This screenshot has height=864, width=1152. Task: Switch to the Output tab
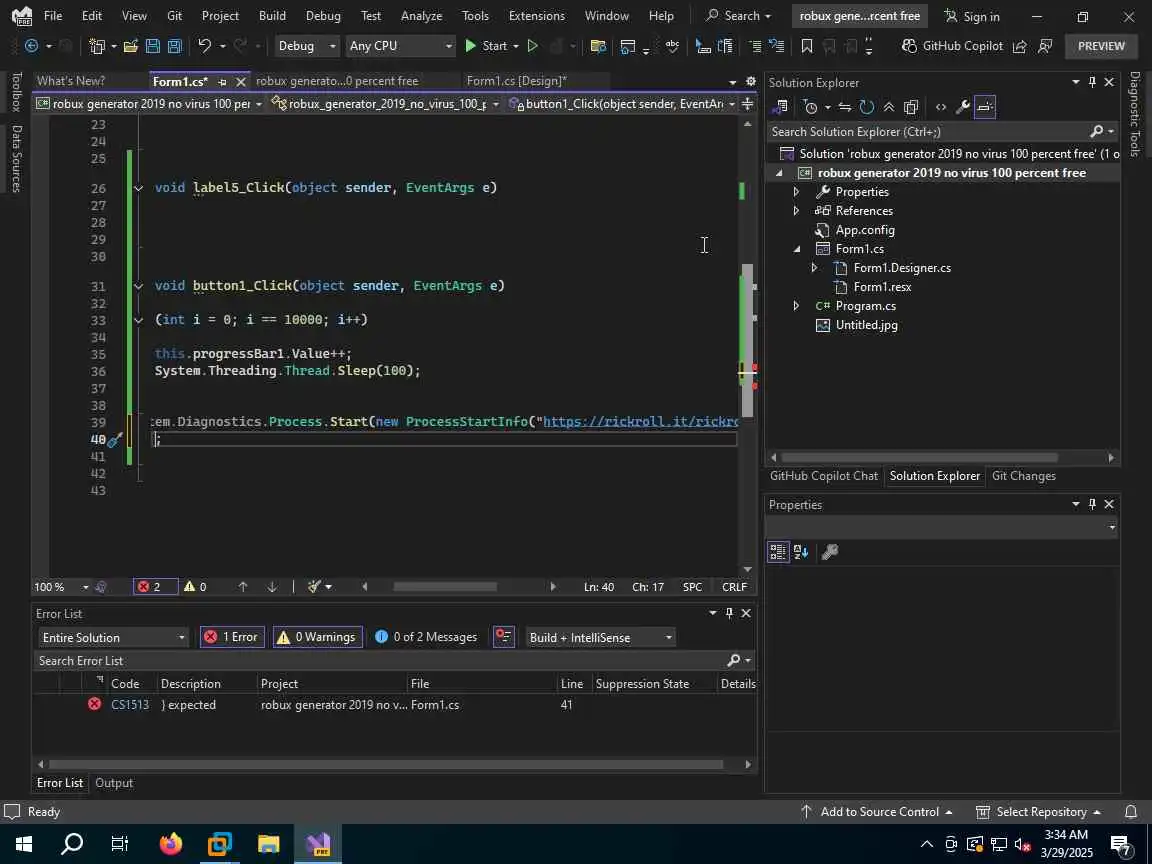click(114, 782)
